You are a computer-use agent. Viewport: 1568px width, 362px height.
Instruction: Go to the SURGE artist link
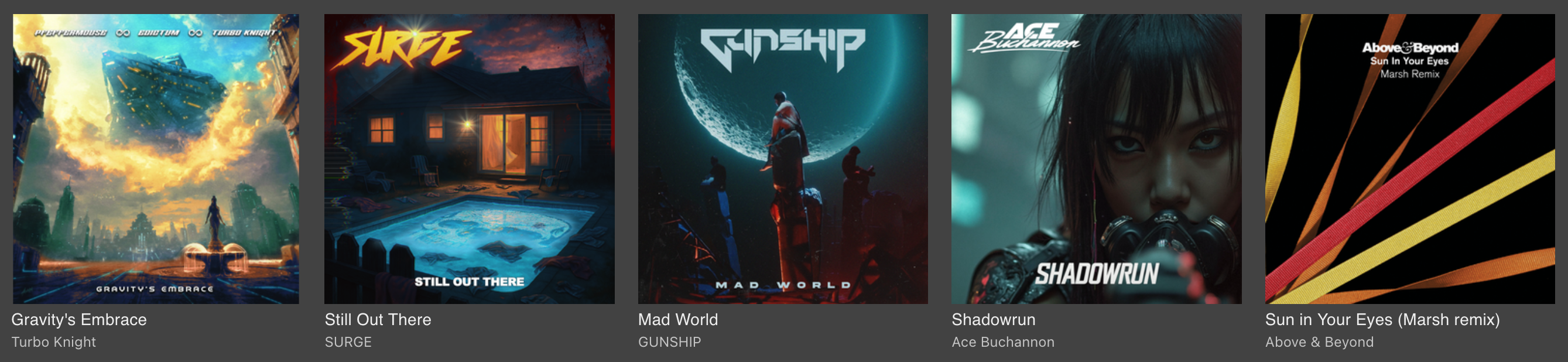348,343
